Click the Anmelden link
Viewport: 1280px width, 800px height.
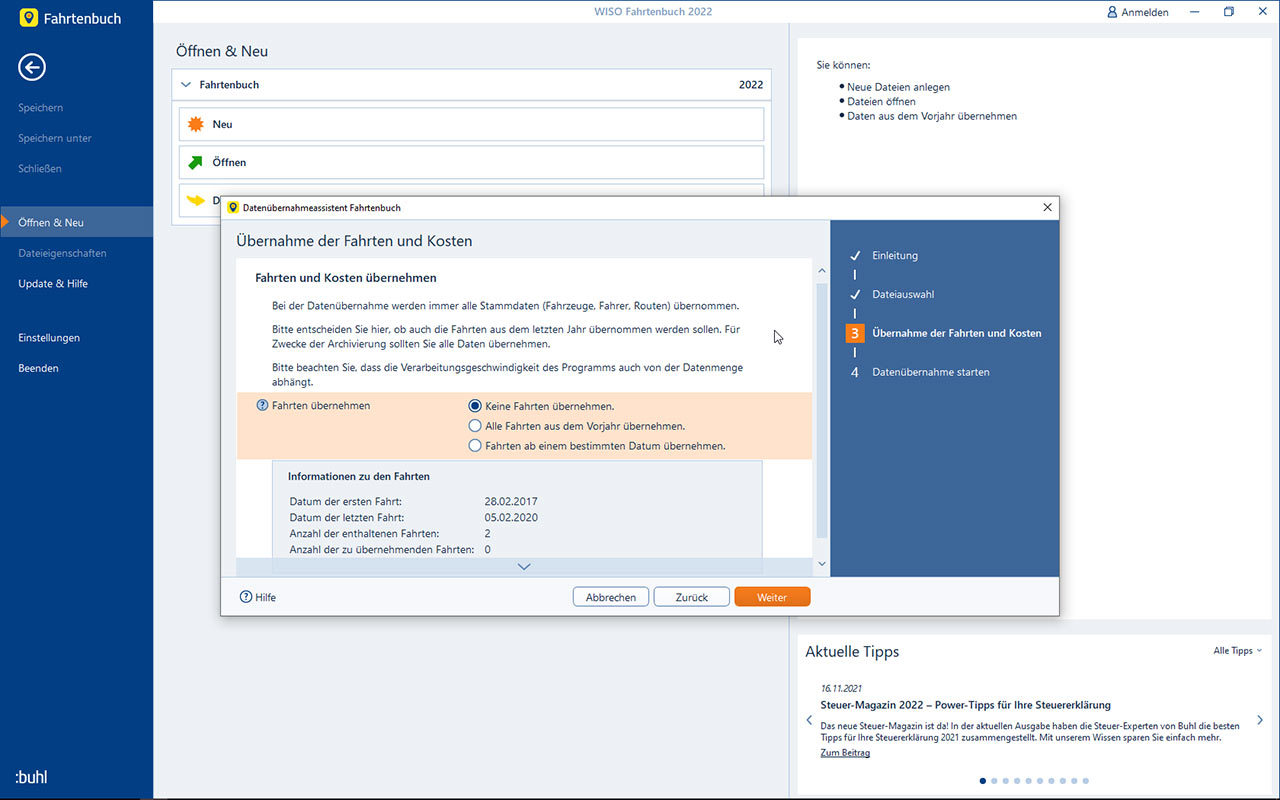click(x=1145, y=12)
